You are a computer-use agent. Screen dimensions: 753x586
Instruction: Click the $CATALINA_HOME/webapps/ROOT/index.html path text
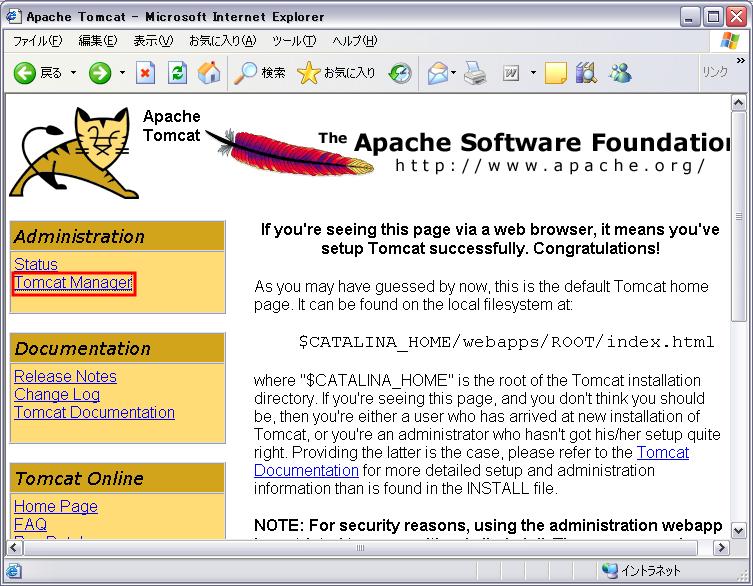pos(506,342)
